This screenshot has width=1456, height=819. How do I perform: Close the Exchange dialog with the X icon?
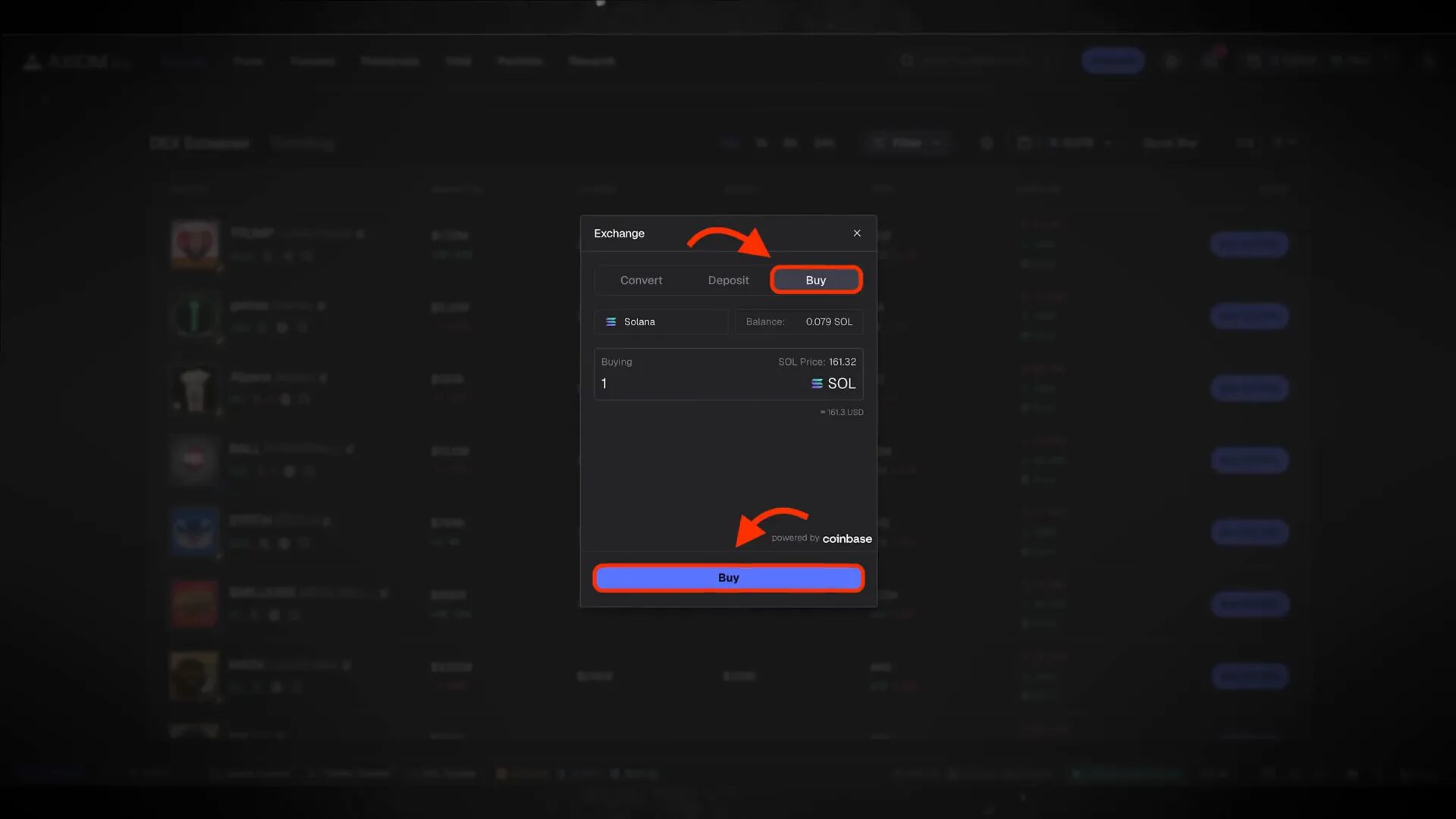[856, 233]
